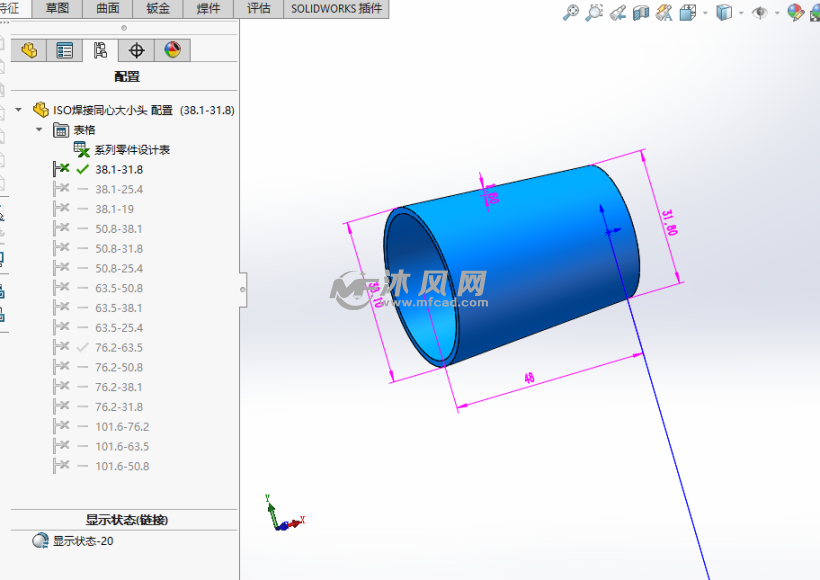Open the DisplayManager color ball tab
This screenshot has width=820, height=580.
point(172,50)
